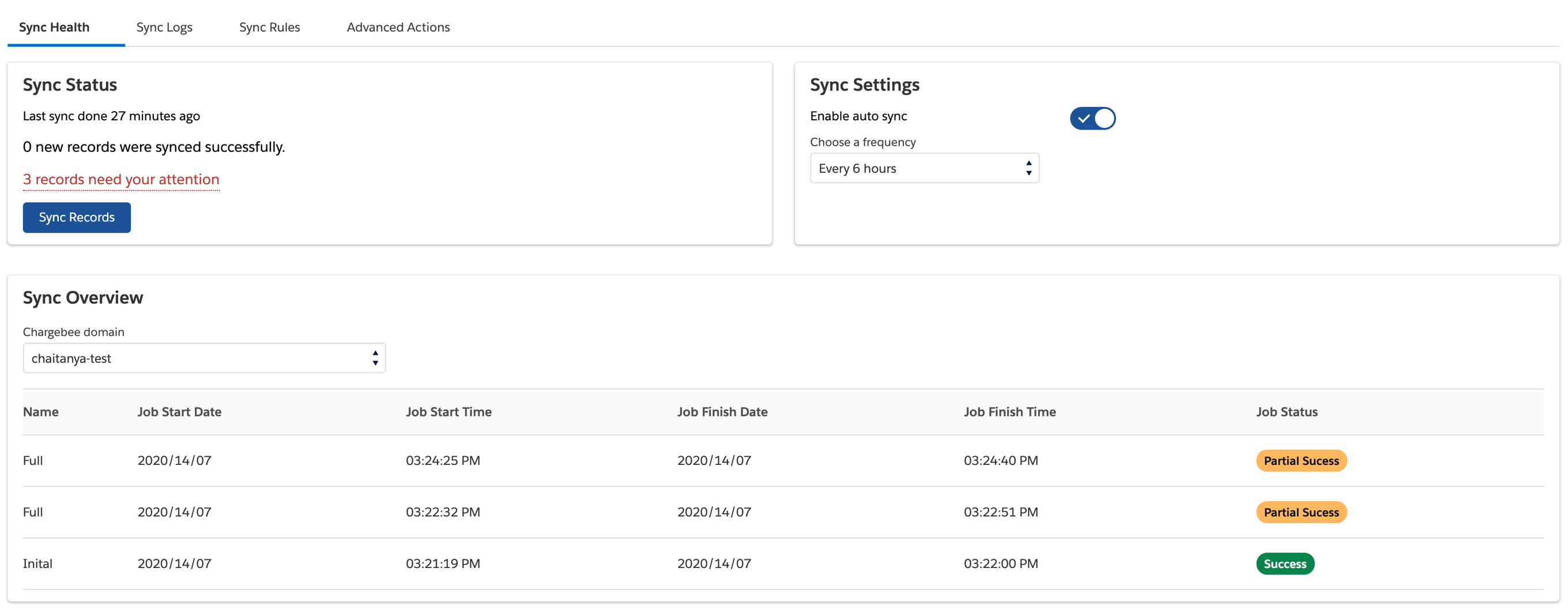Select the Inital job row name
Viewport: 1568px width, 610px height.
37,564
